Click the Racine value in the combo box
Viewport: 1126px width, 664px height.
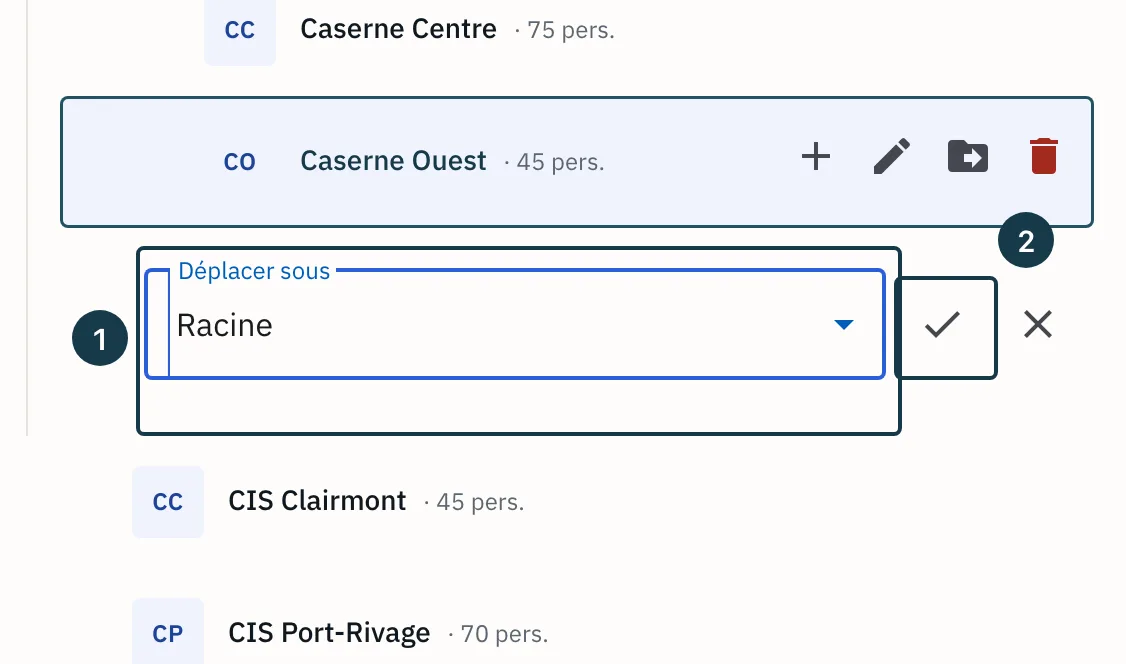tap(225, 326)
